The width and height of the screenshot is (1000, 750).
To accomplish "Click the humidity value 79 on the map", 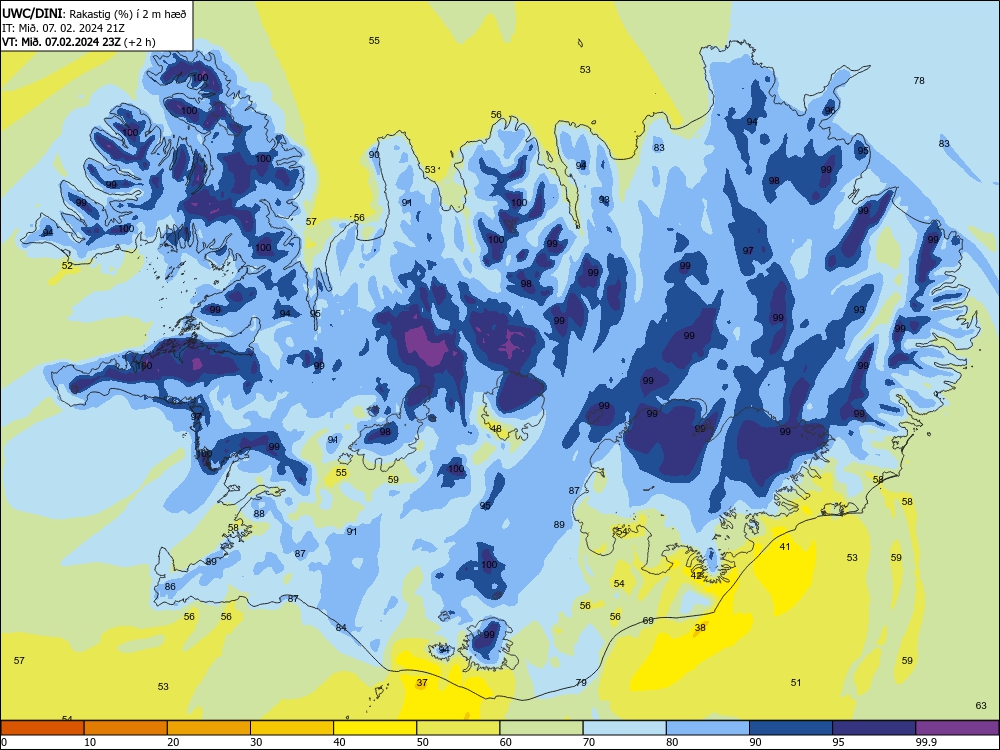I will point(581,682).
